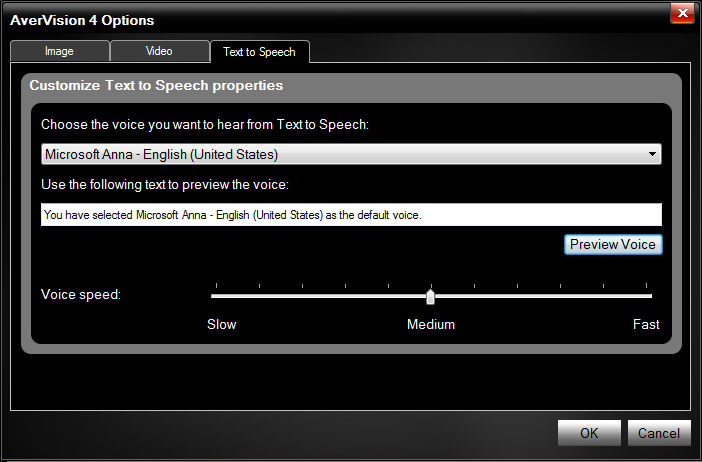Viewport: 702px width, 462px height.
Task: Click the Preview Voice button
Action: coord(613,244)
